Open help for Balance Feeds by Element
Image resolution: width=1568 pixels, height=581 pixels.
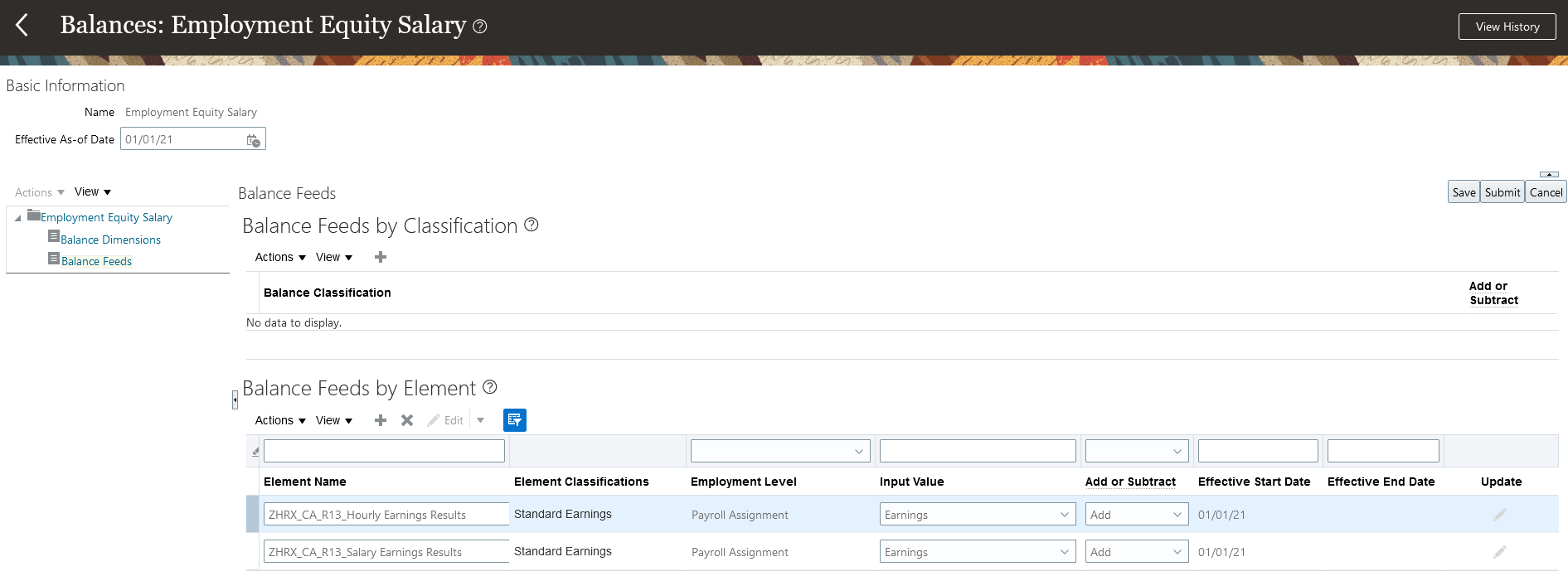[x=490, y=387]
